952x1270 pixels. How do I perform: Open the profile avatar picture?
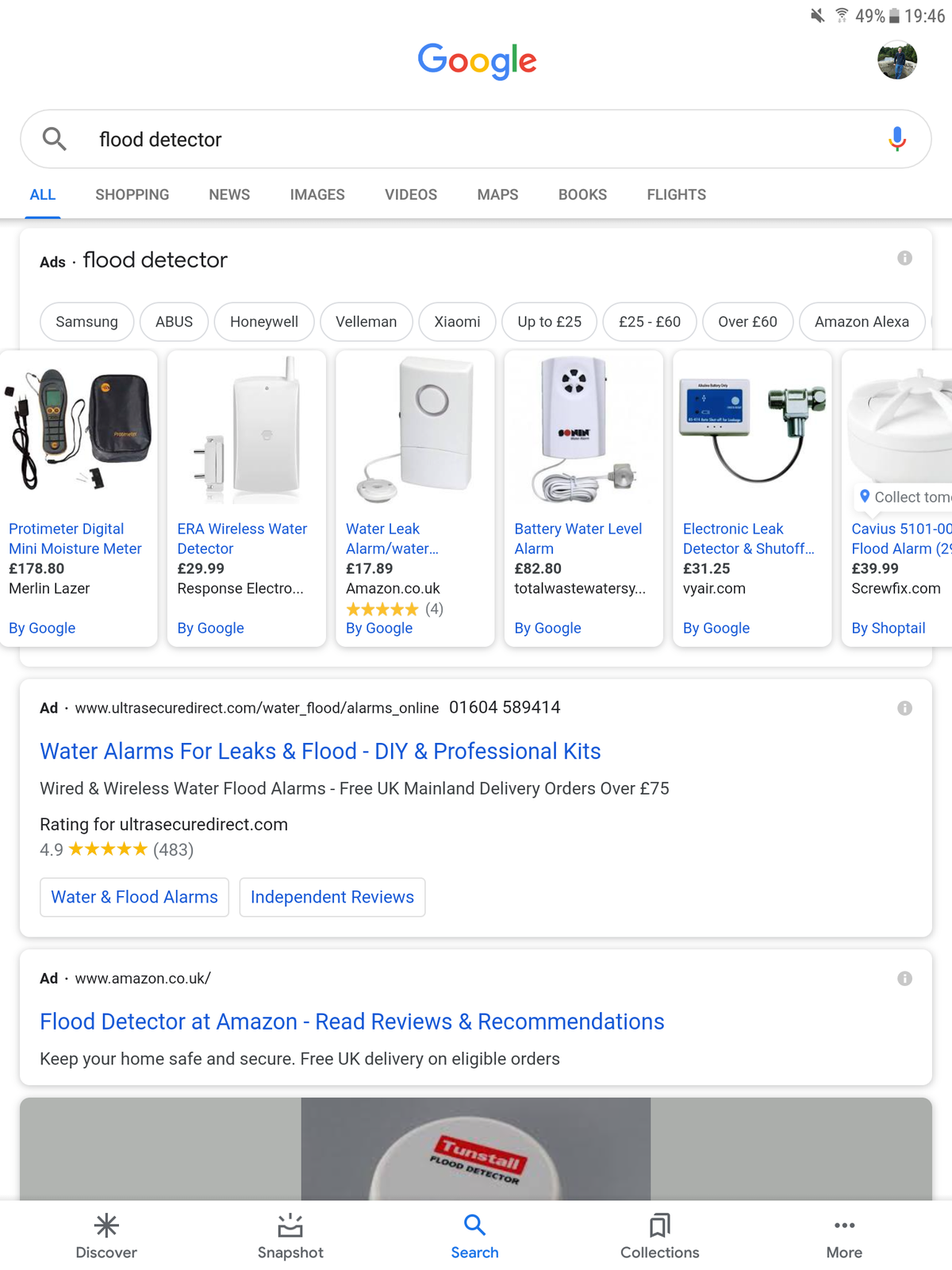[897, 61]
